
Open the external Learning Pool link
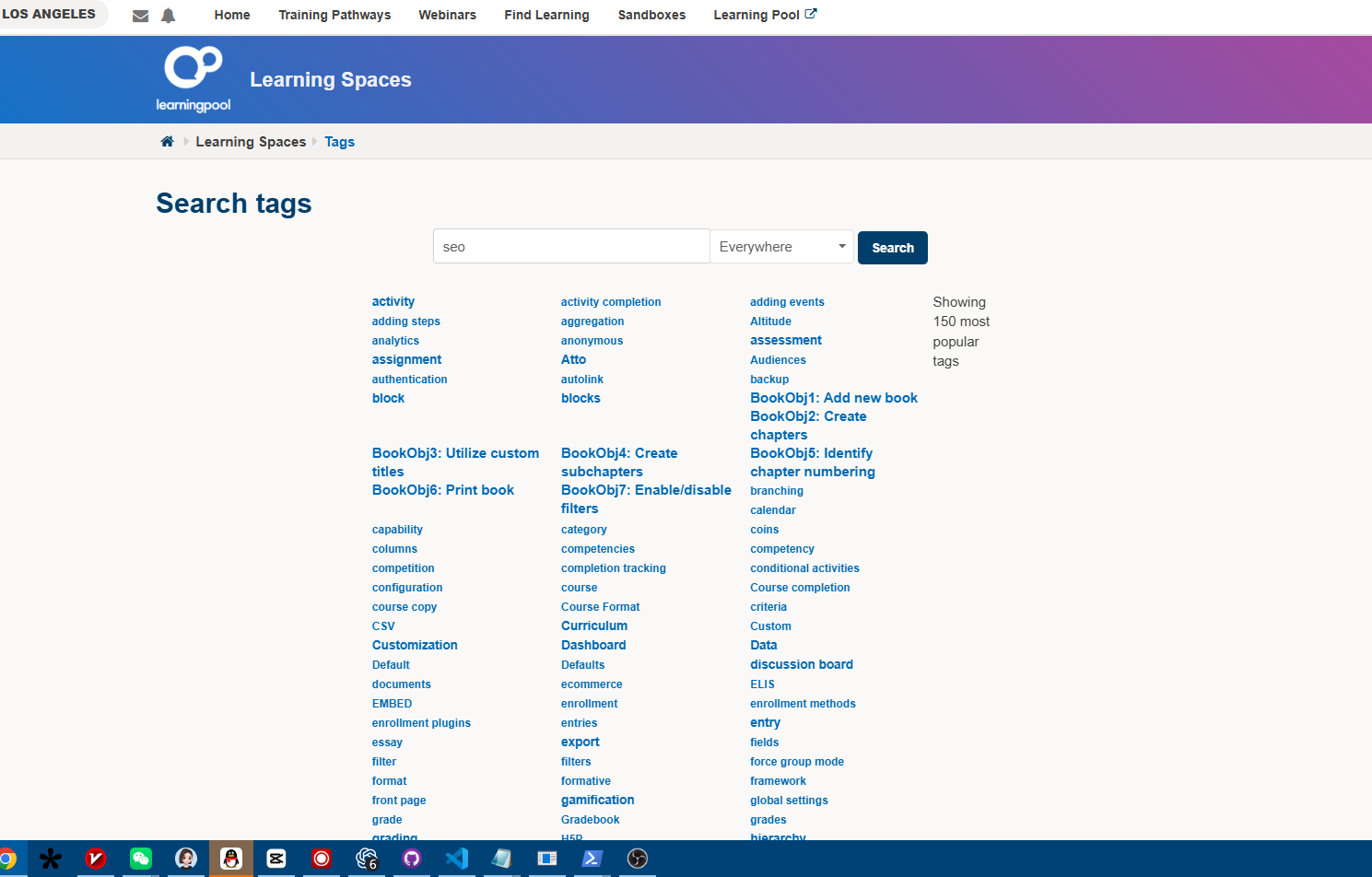765,15
